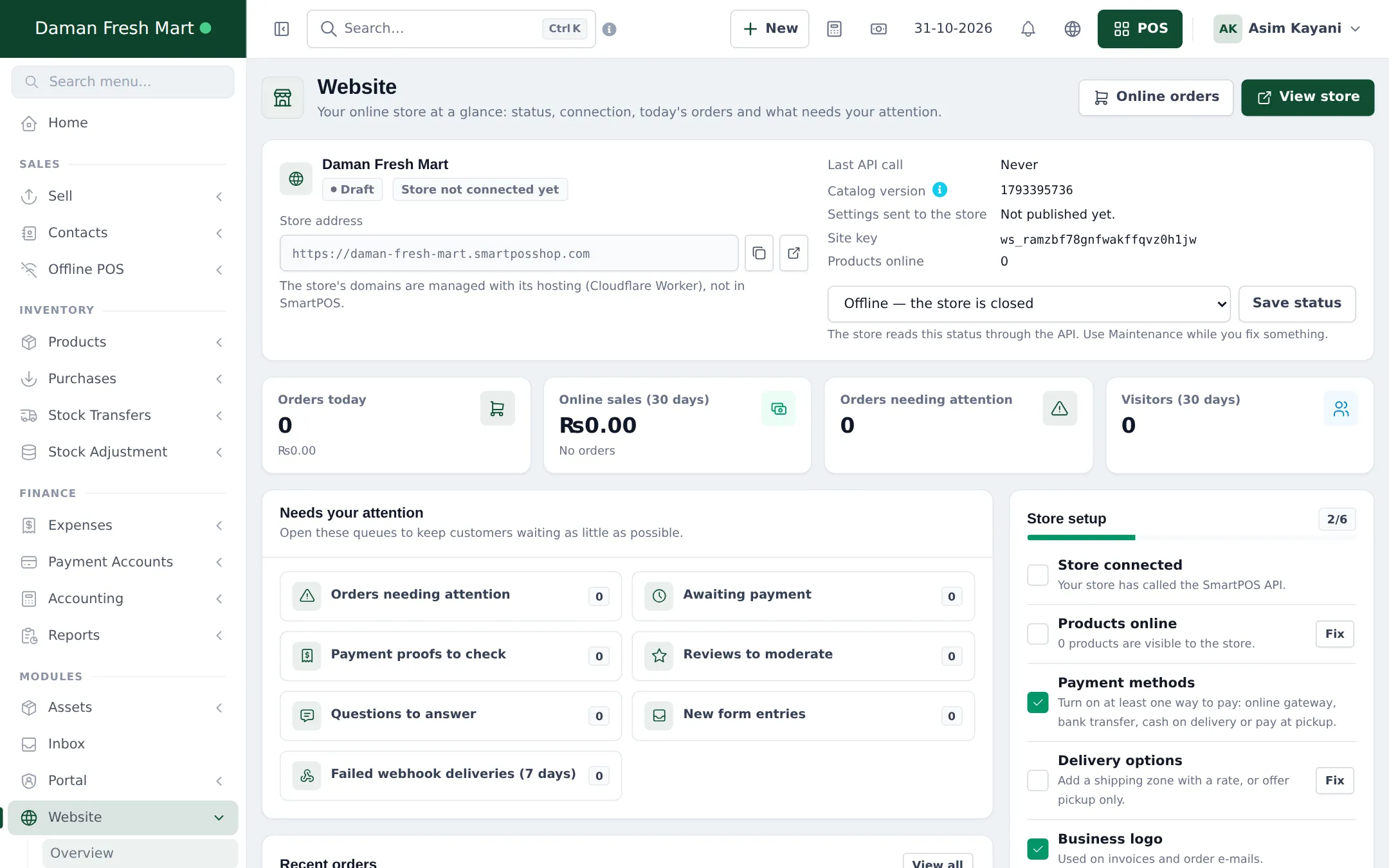Expand the Products menu
This screenshot has height=868, width=1389.
(123, 342)
